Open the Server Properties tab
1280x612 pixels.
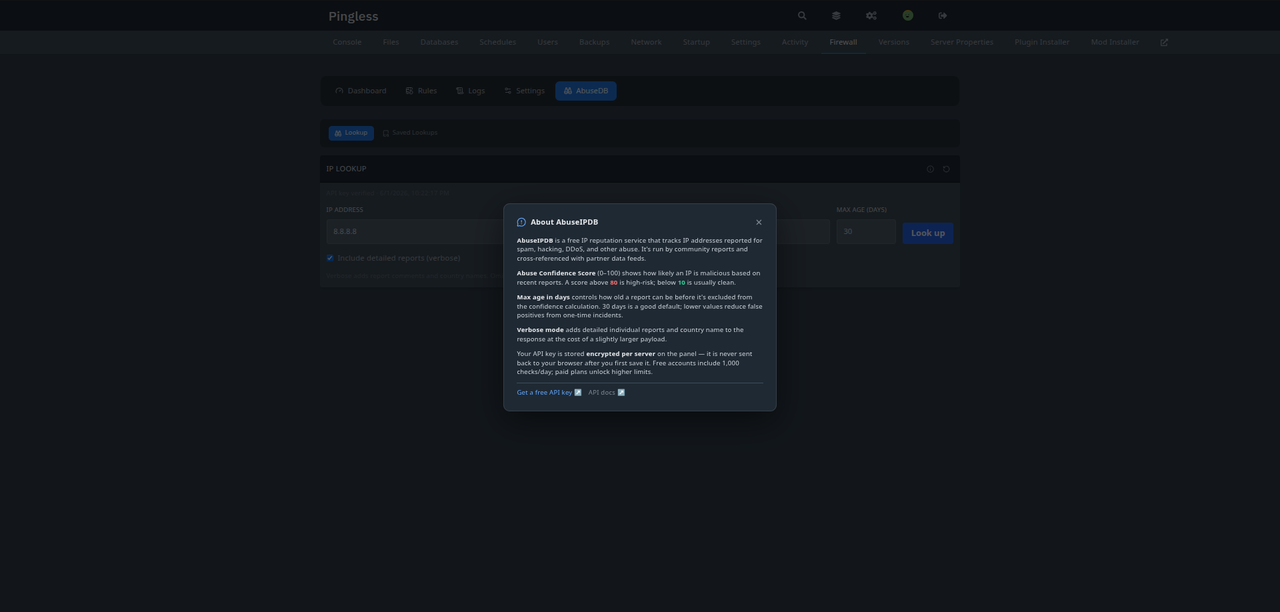click(x=962, y=42)
